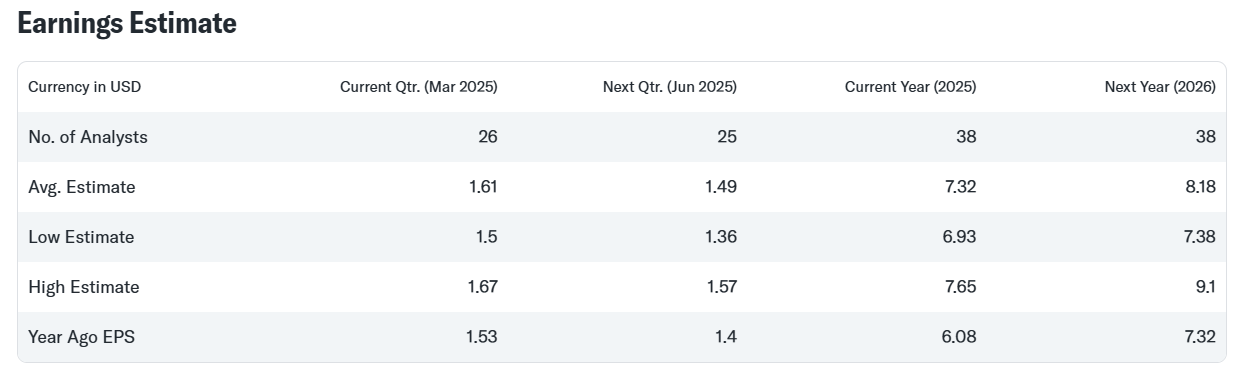Image resolution: width=1237 pixels, height=373 pixels.
Task: Select the No. of Analysts row label
Action: pyautogui.click(x=88, y=137)
